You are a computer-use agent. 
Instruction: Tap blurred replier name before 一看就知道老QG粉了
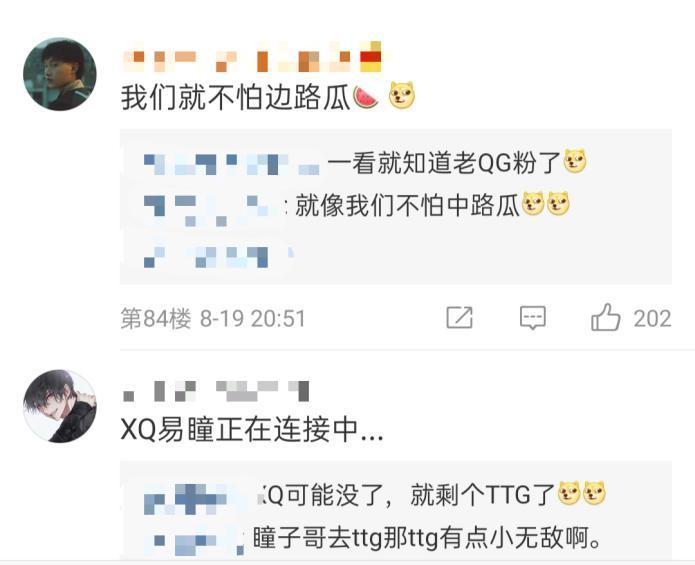click(x=231, y=164)
